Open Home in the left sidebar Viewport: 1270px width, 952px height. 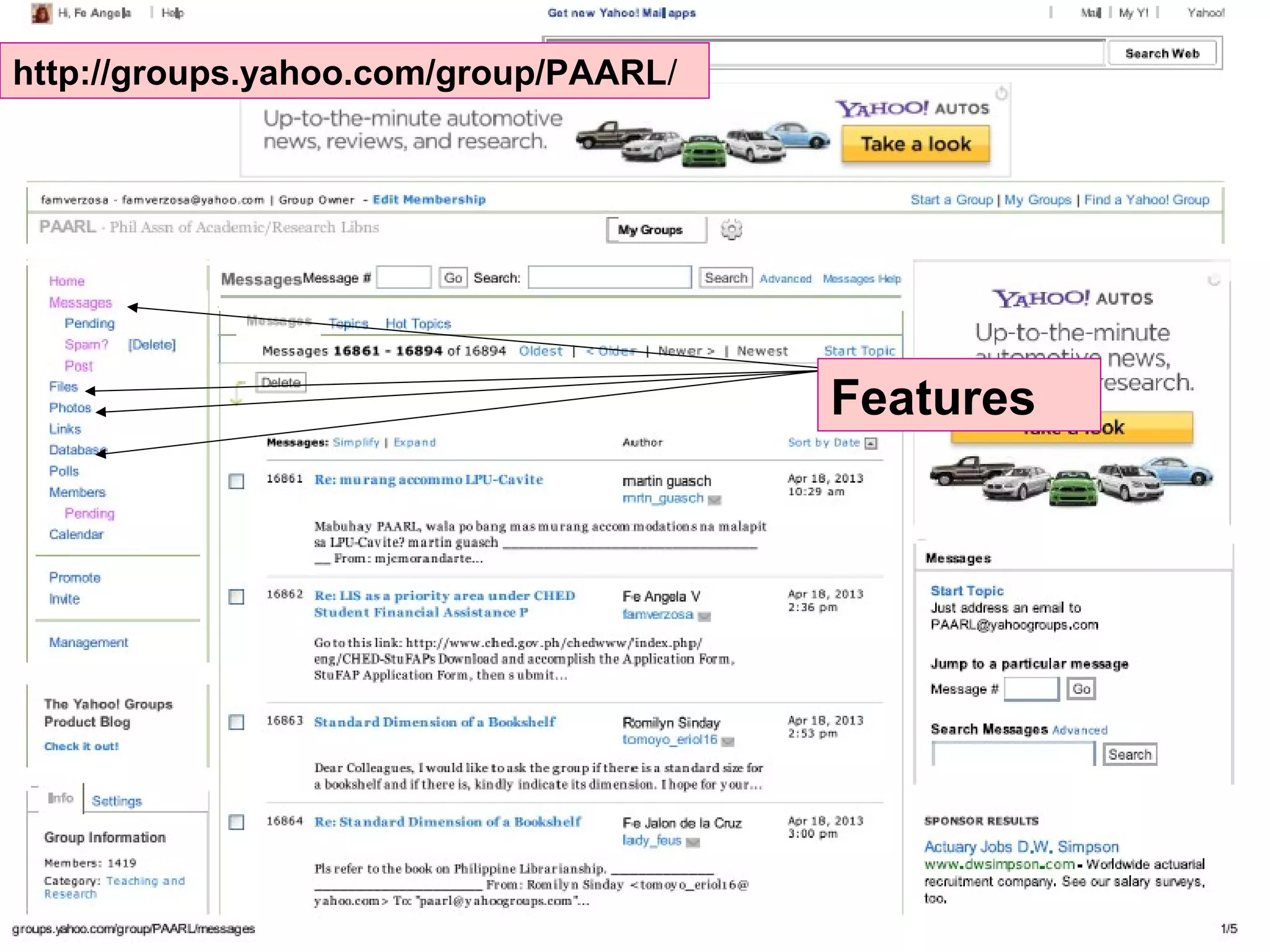66,281
